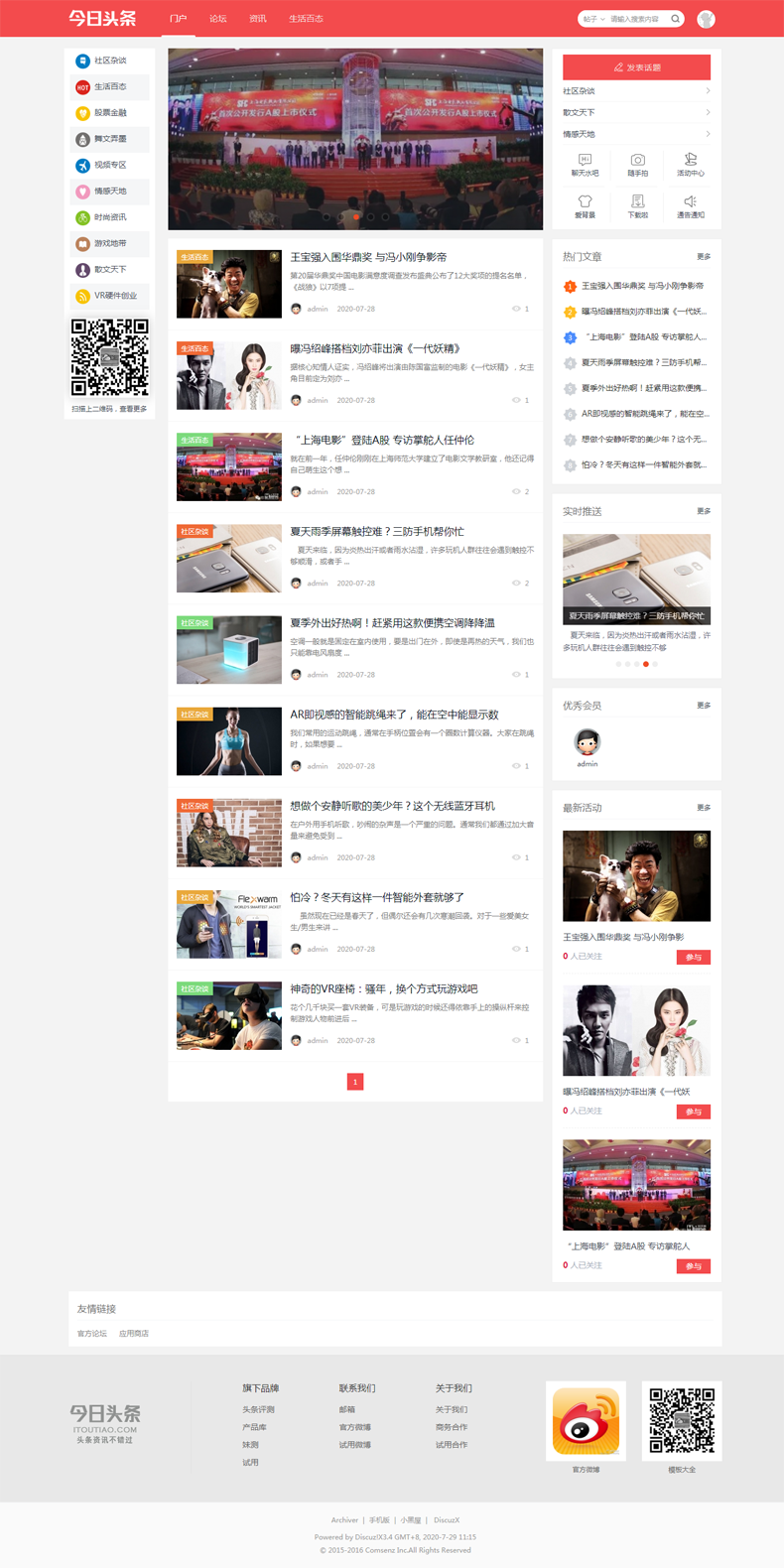The height and width of the screenshot is (1568, 784).
Task: Go to page 1 in pagination
Action: click(x=355, y=1082)
